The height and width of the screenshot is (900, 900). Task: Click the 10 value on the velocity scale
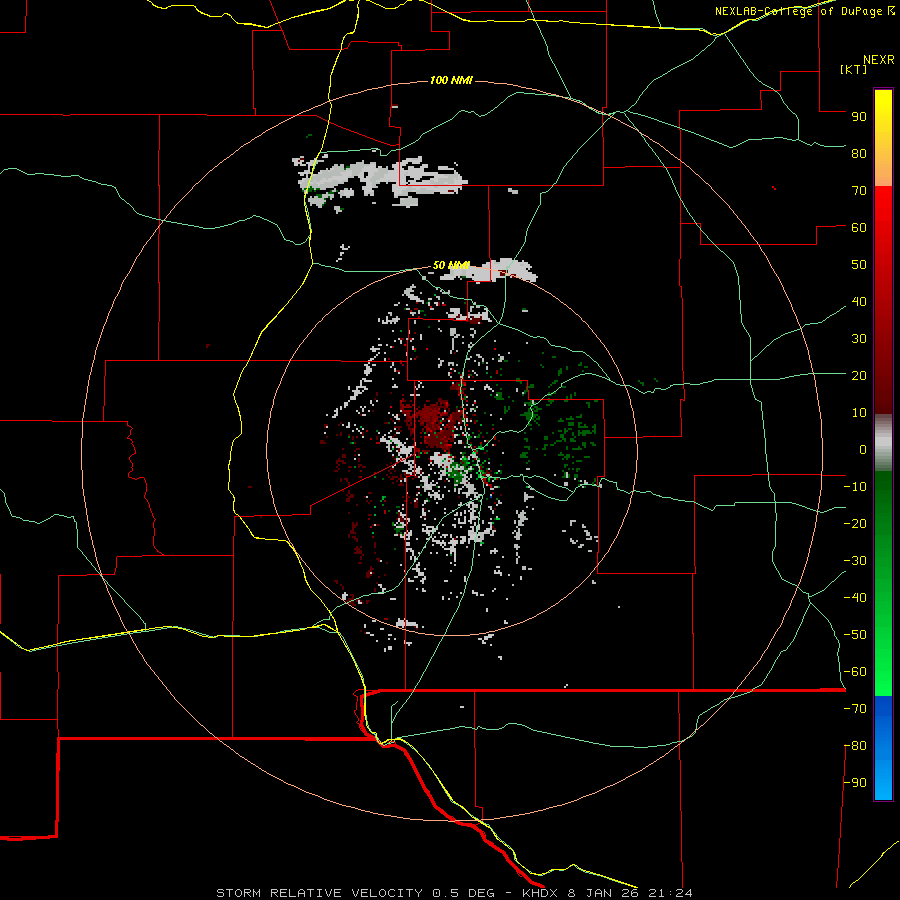pos(859,413)
